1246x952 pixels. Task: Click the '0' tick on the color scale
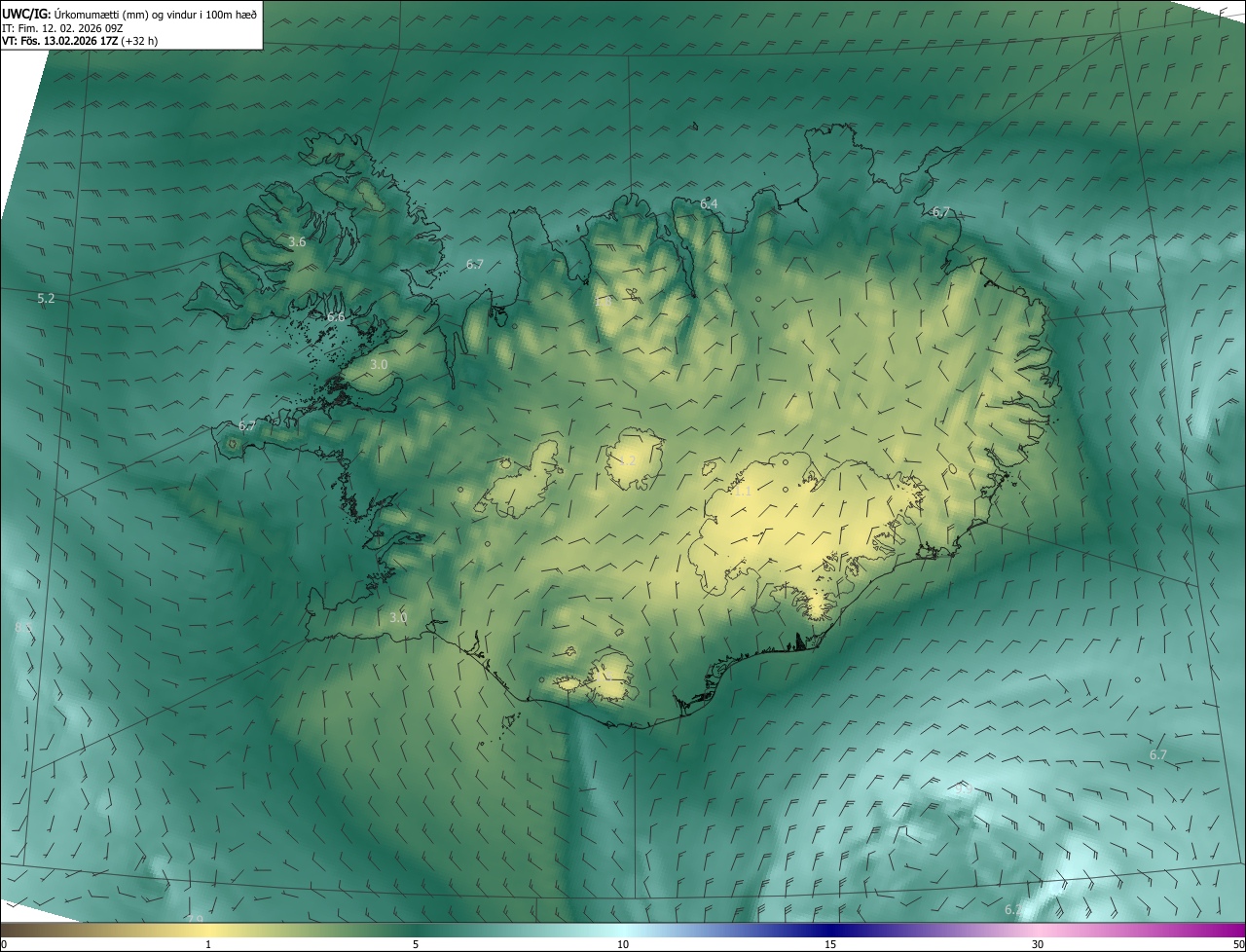(3, 944)
